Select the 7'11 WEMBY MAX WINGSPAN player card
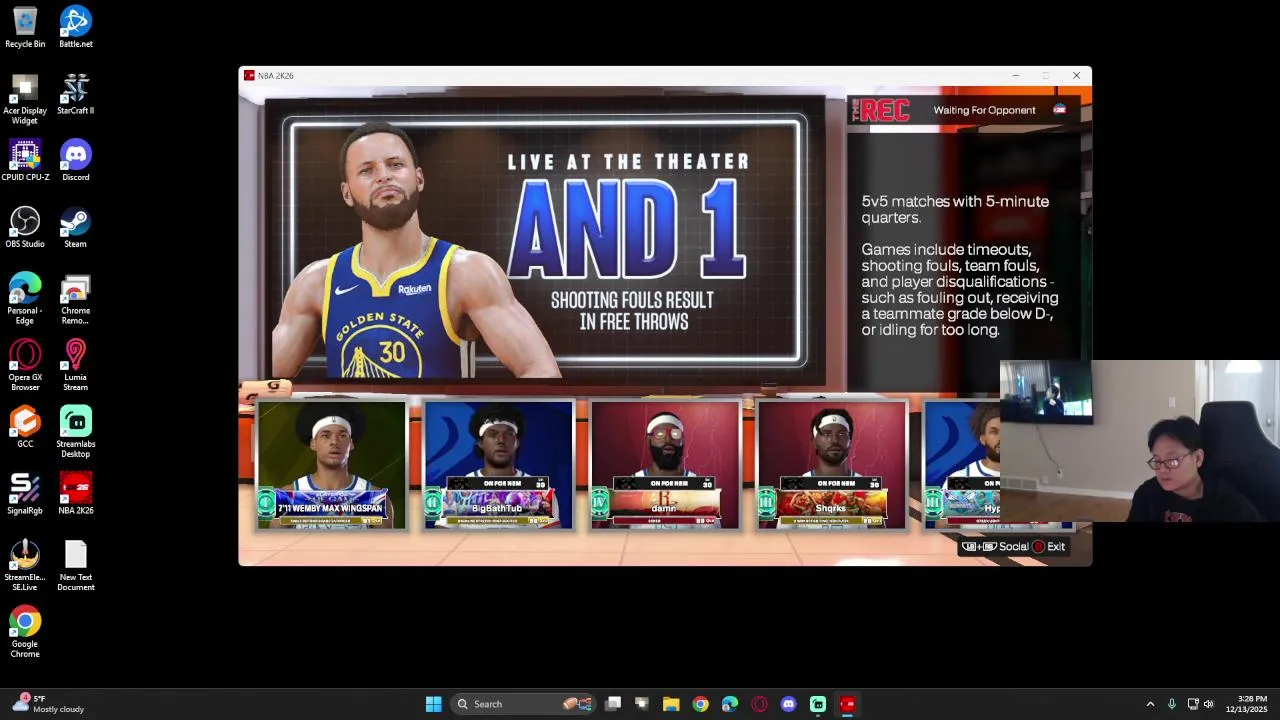Image resolution: width=1280 pixels, height=720 pixels. coord(331,465)
